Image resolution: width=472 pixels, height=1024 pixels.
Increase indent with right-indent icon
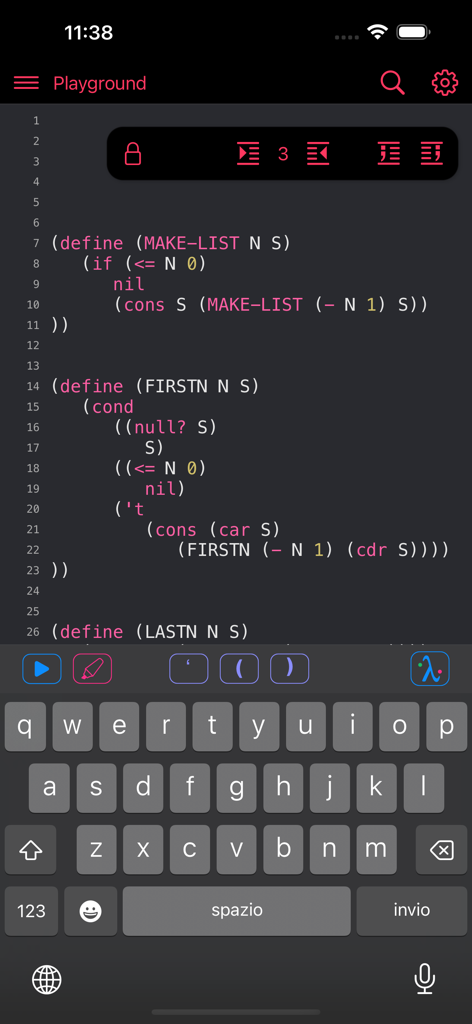248,153
